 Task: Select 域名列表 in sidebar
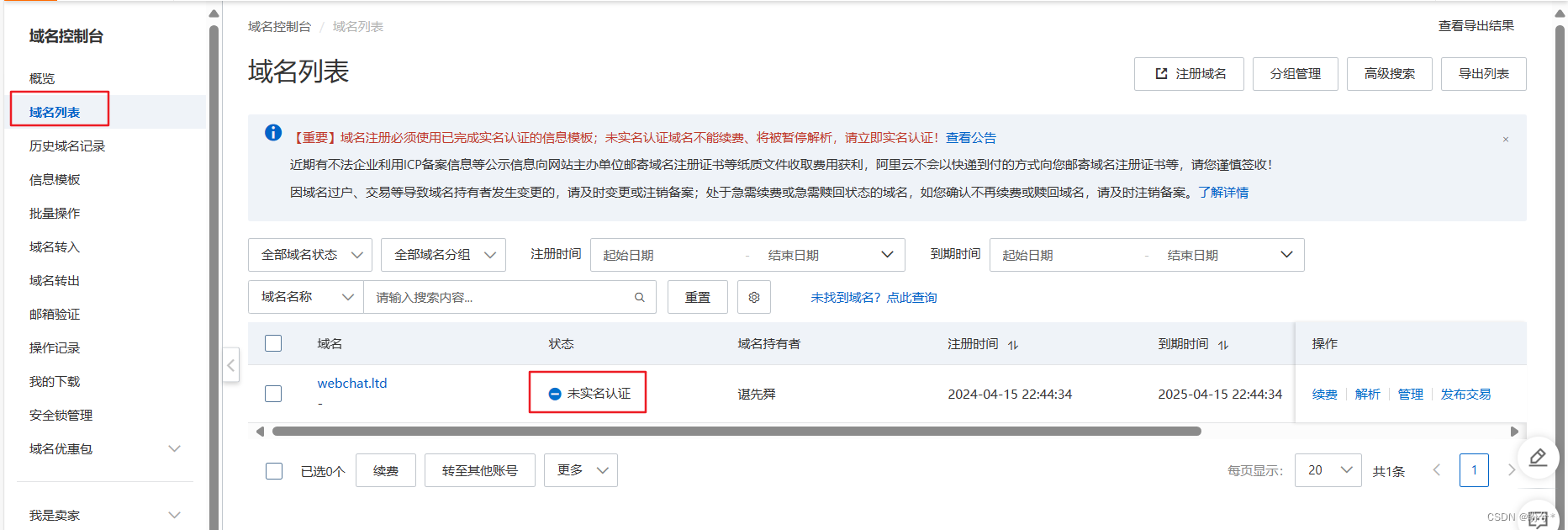coord(55,112)
